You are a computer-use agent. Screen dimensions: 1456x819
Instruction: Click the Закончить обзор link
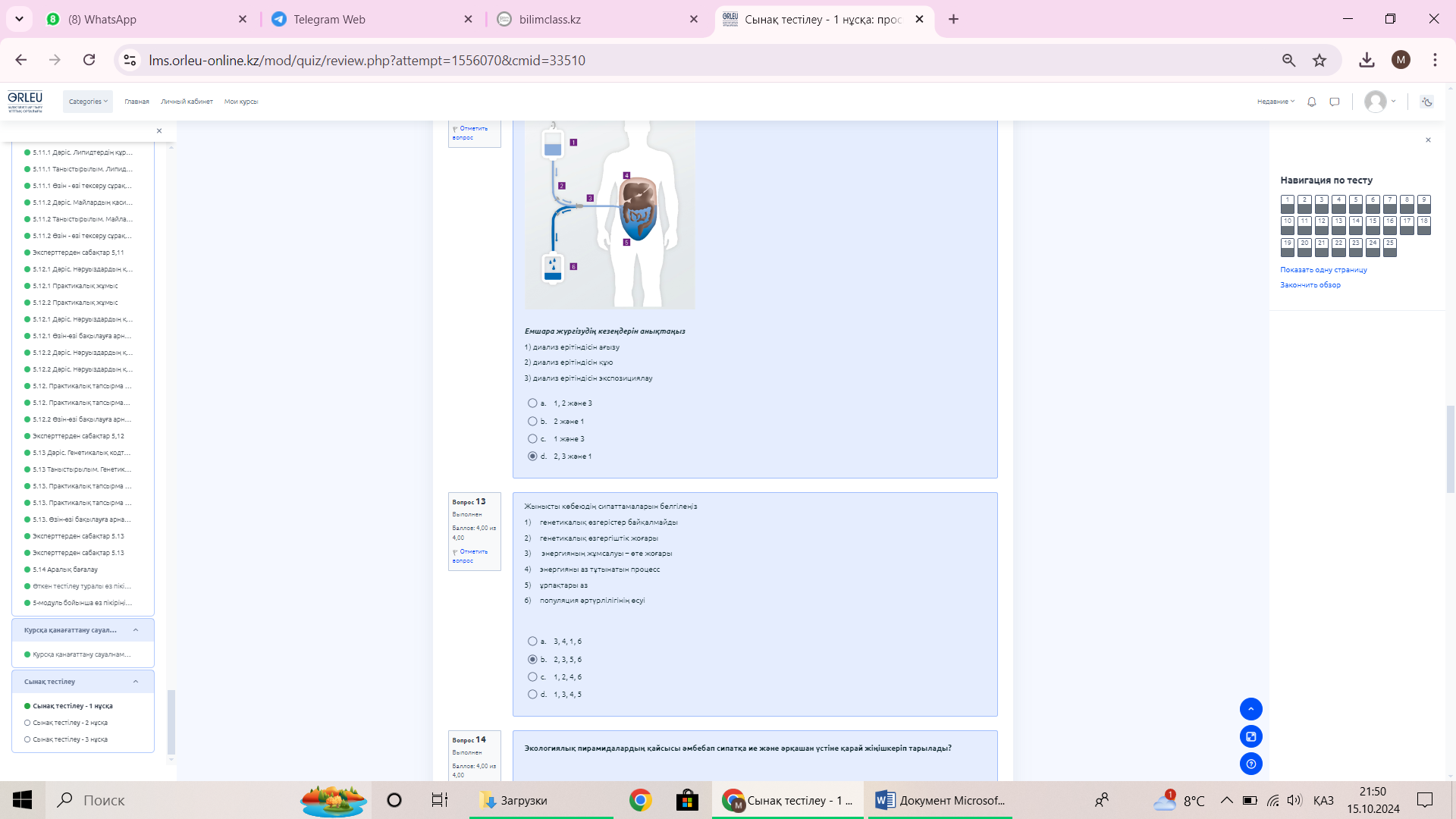[x=1310, y=285]
